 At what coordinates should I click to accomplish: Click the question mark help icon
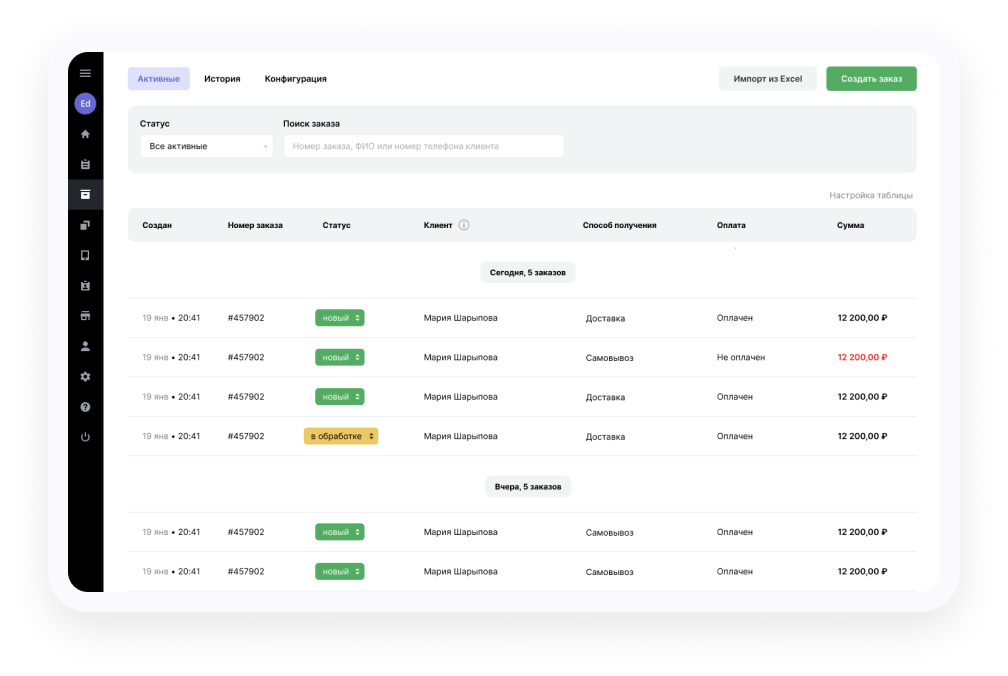pyautogui.click(x=85, y=407)
